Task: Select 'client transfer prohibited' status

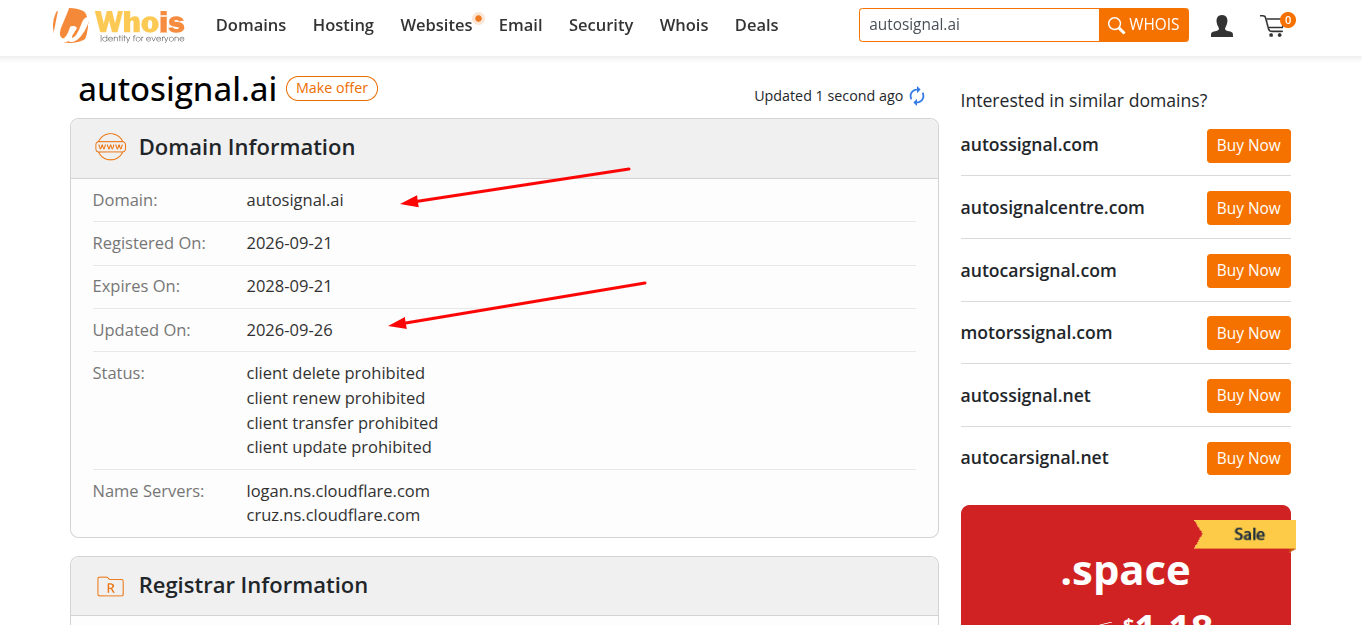Action: click(x=342, y=423)
